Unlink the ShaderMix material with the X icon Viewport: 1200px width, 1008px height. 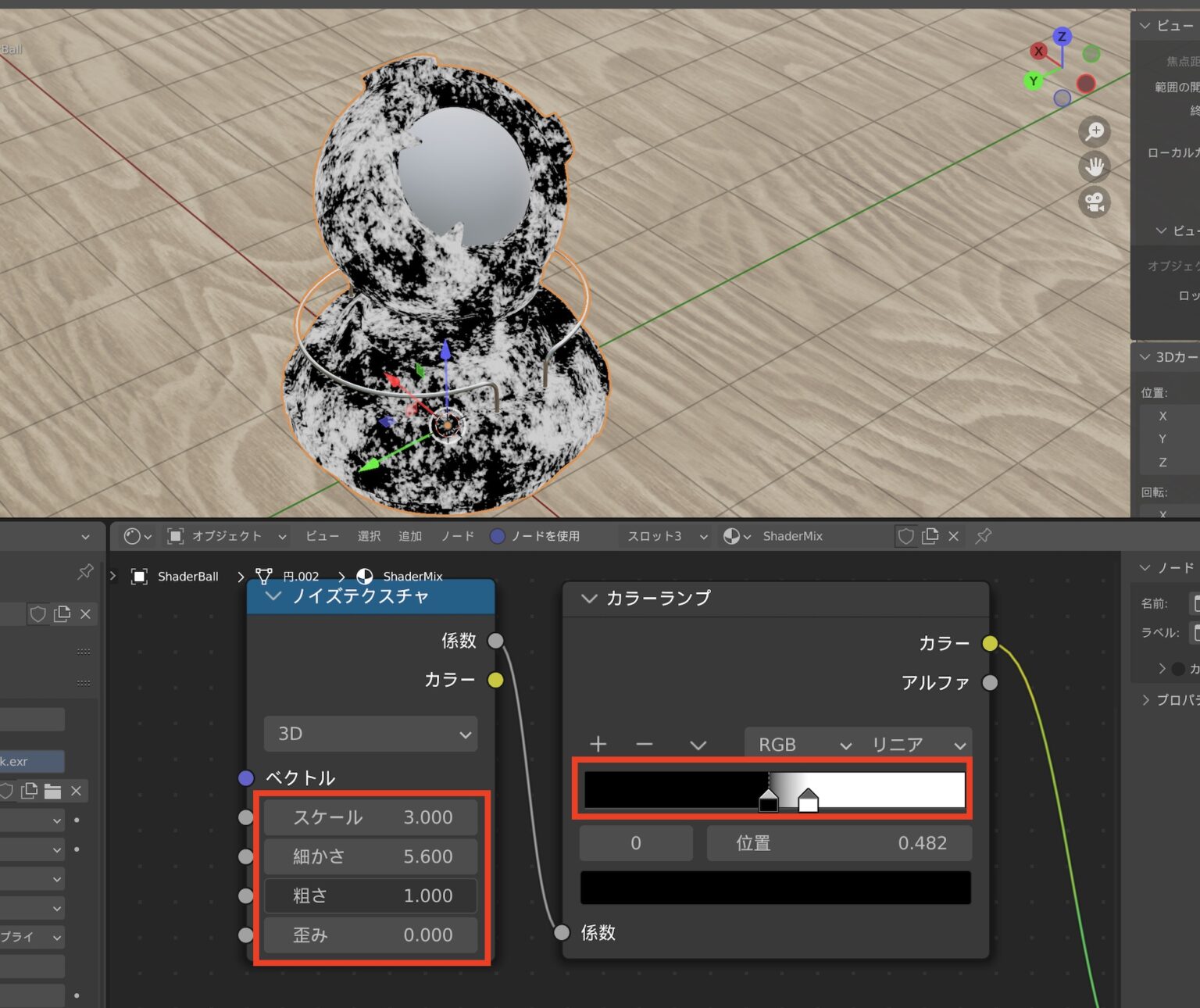953,536
